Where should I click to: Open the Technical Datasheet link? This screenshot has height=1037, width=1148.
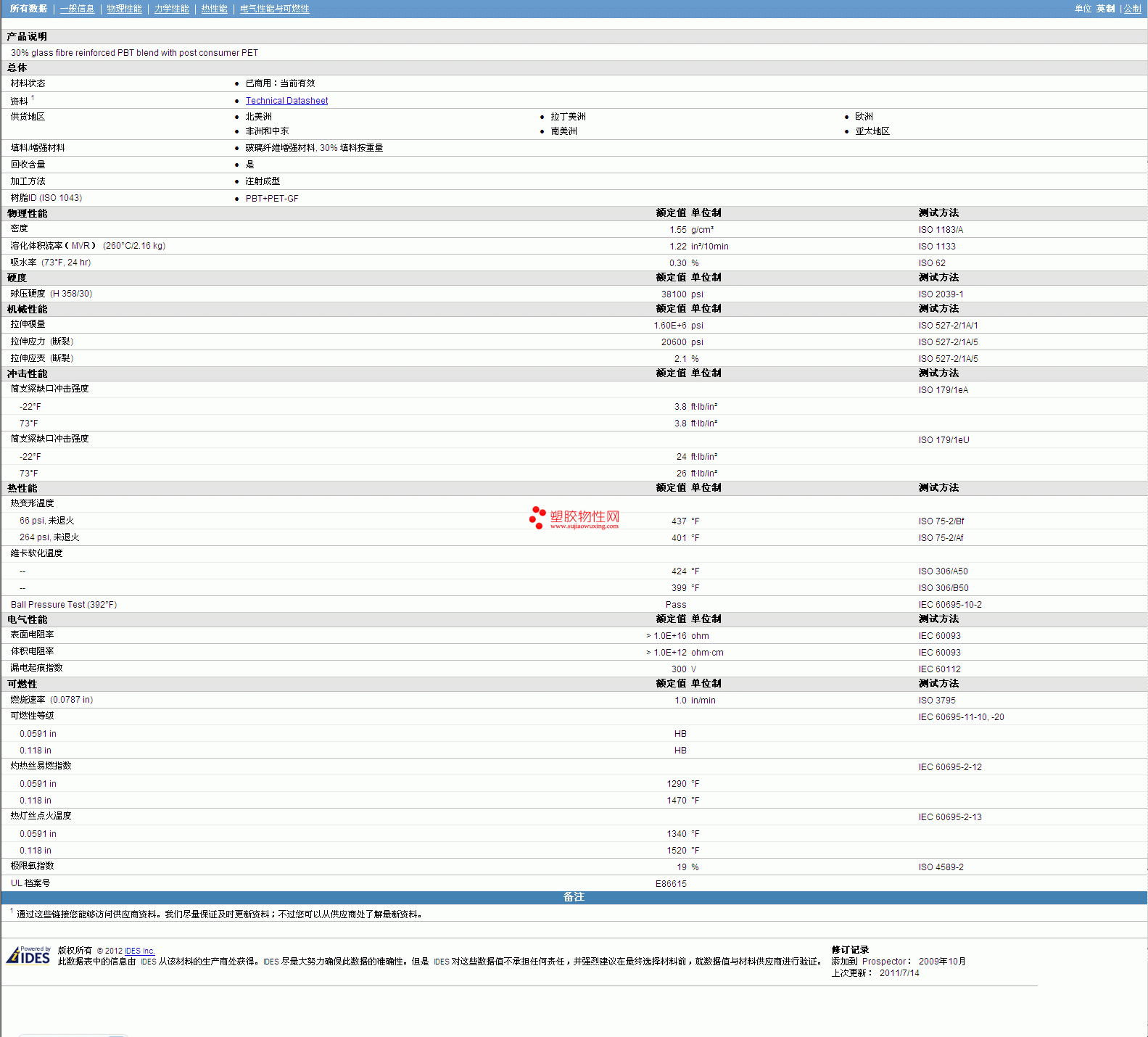286,101
